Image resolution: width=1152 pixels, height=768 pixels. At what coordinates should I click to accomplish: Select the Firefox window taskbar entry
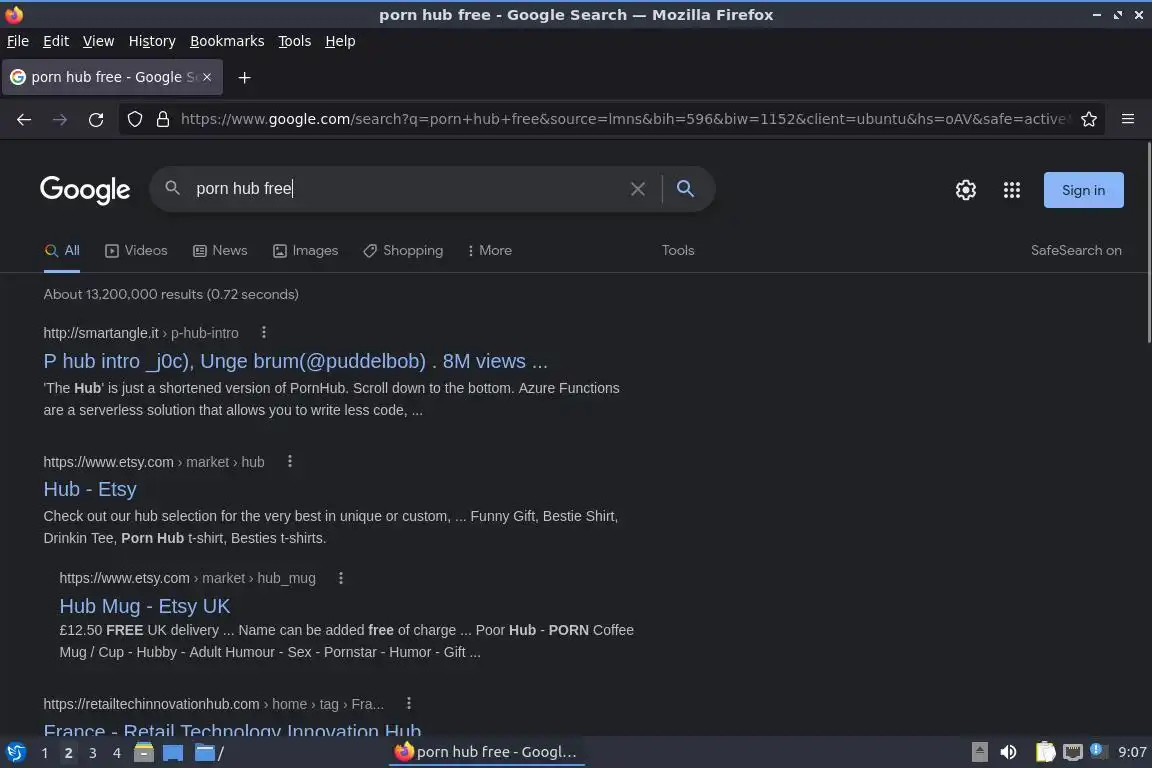(x=488, y=752)
